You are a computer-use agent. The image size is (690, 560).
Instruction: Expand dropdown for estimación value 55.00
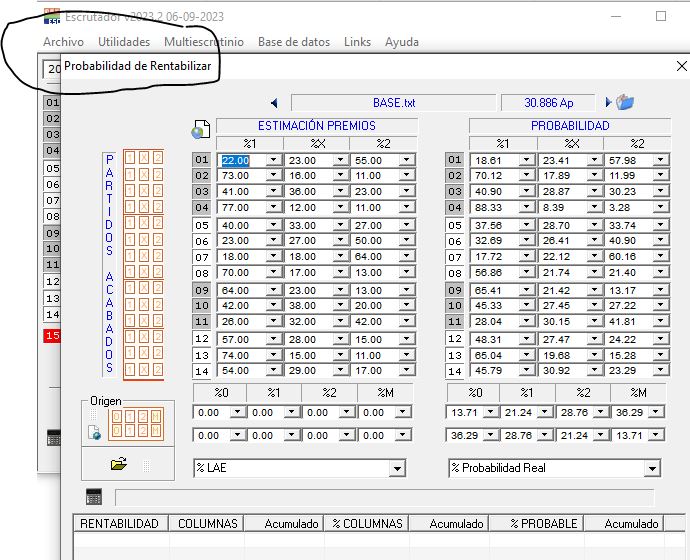click(x=407, y=160)
